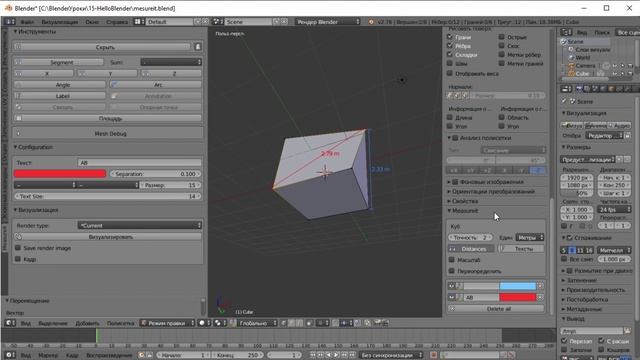640x360 pixels.
Task: Click the viewport shading sphere icon
Action: click(203, 323)
